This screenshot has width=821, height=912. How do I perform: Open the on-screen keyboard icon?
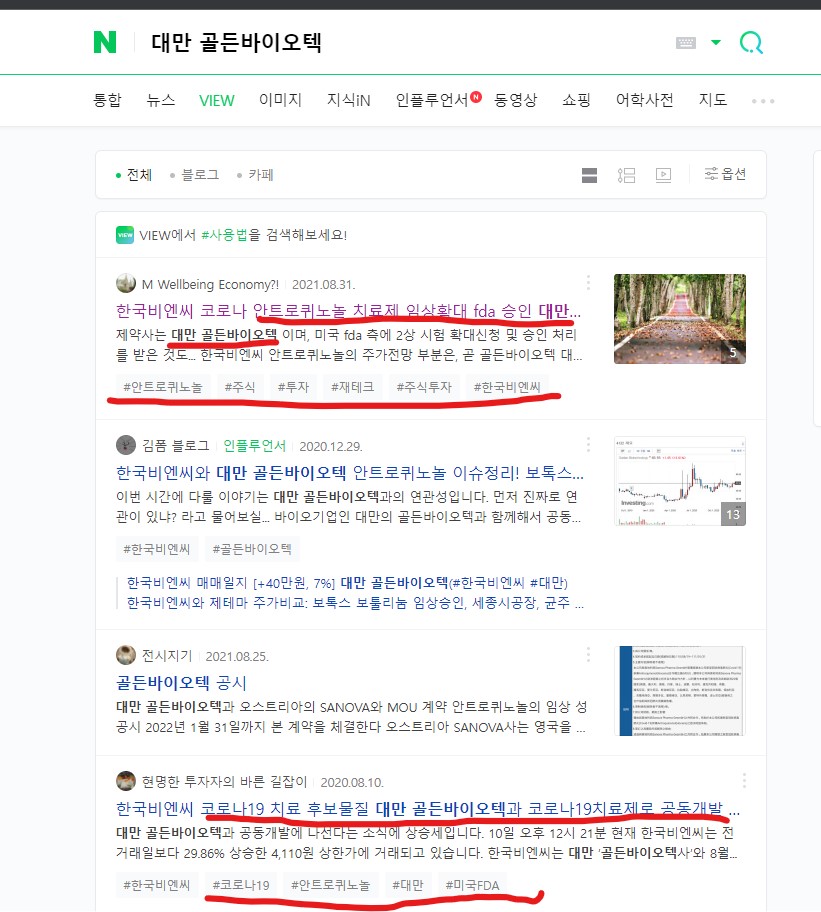tap(686, 42)
